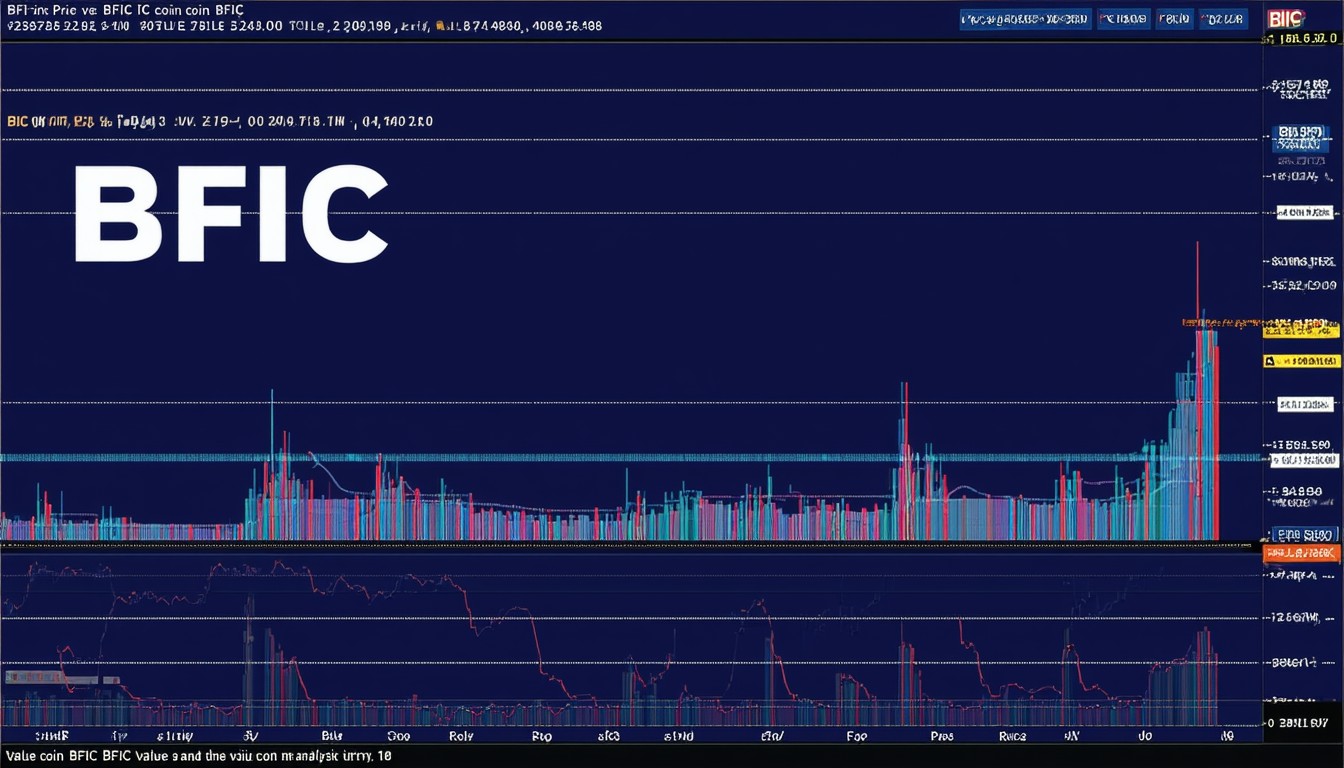Click the gray legend bar in lower-left indicator panel
The width and height of the screenshot is (1344, 768).
62,678
